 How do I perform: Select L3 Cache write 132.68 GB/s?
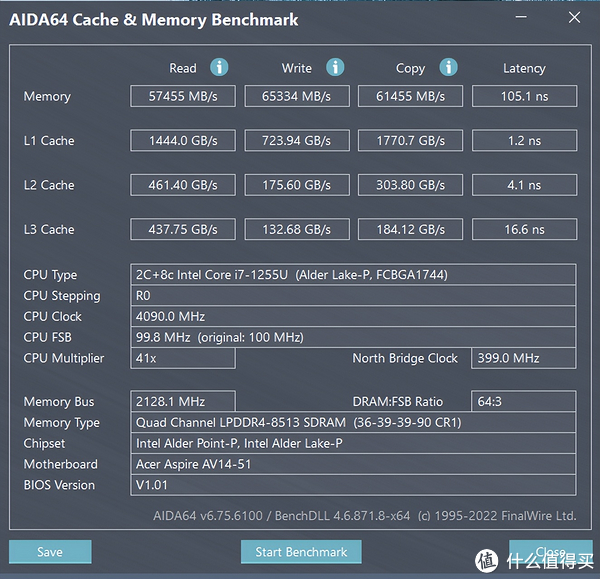click(297, 229)
